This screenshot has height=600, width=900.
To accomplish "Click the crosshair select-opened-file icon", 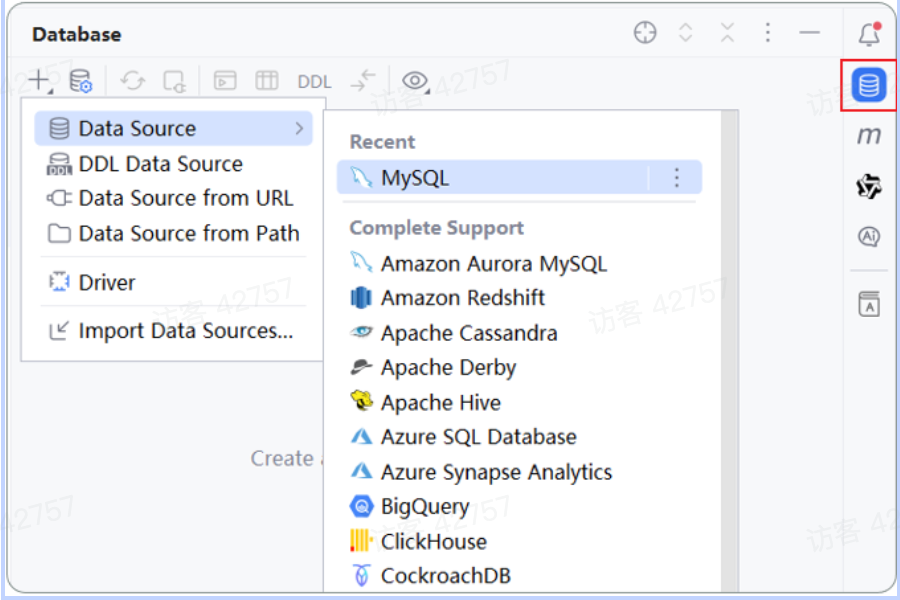I will coord(645,33).
